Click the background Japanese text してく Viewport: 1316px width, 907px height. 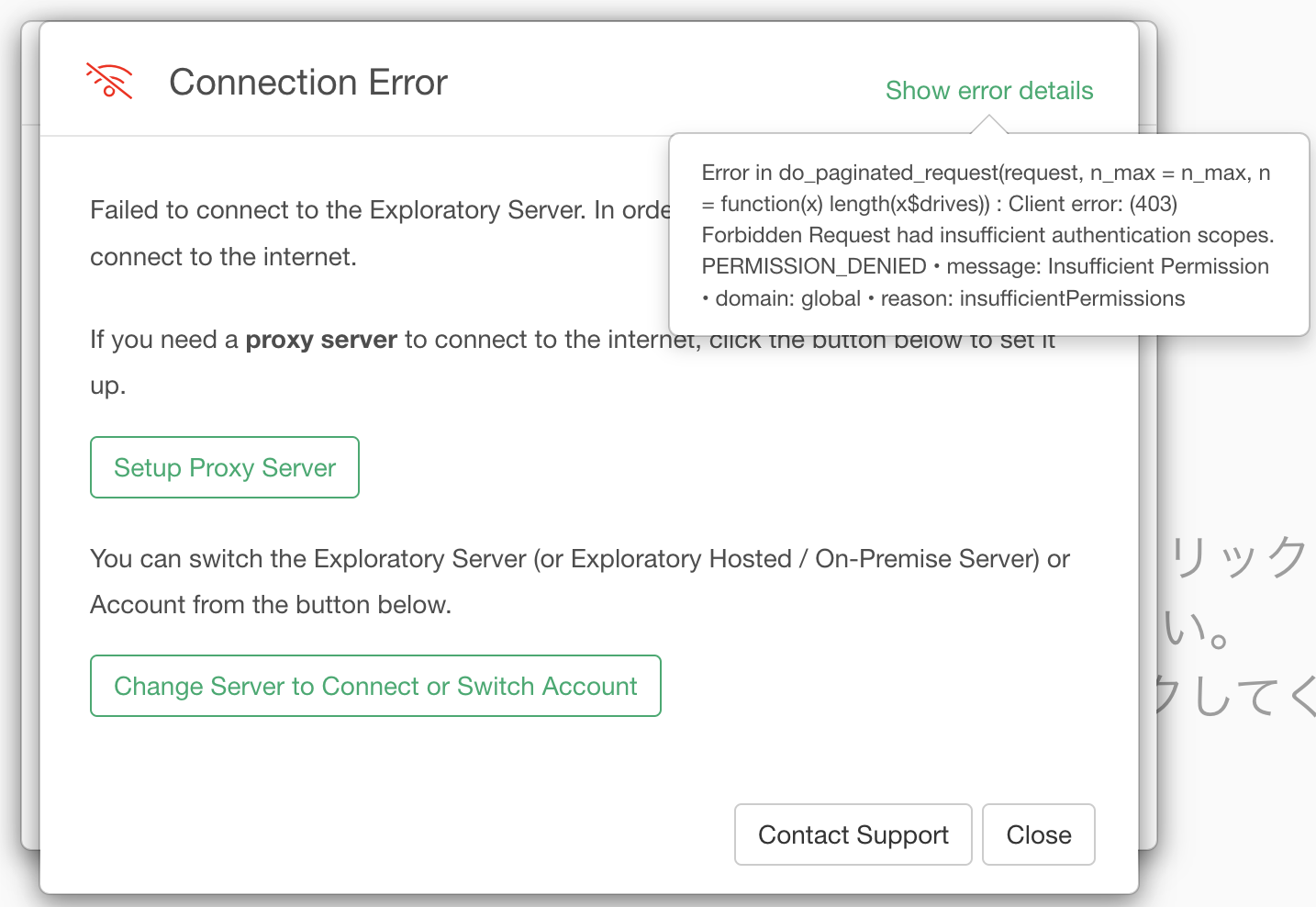tap(1239, 695)
